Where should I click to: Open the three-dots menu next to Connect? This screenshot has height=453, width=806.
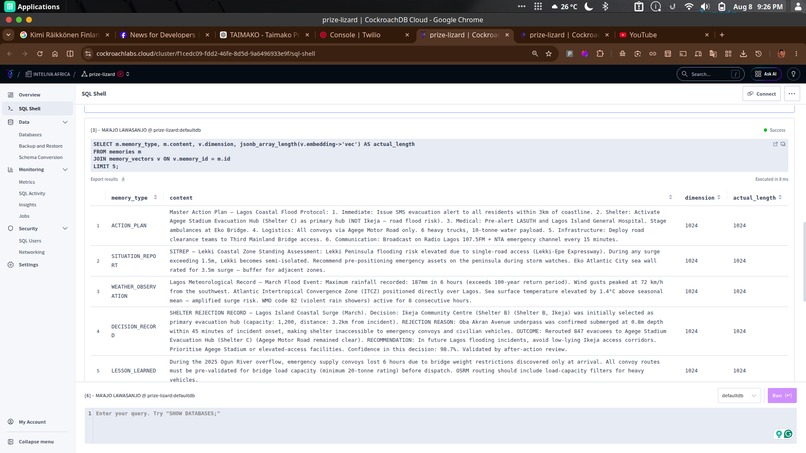coord(792,94)
